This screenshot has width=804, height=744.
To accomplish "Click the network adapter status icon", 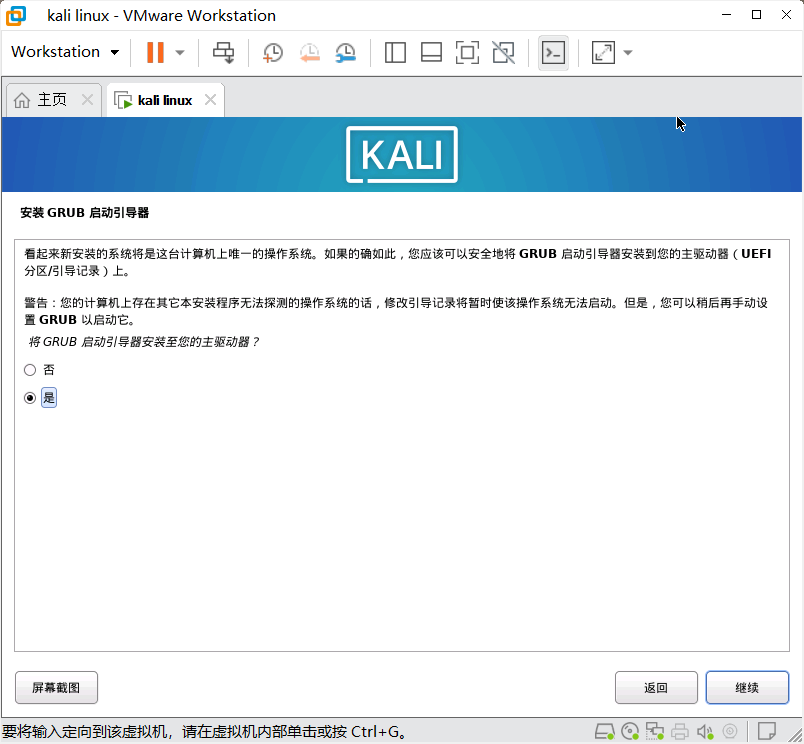I will pos(655,731).
